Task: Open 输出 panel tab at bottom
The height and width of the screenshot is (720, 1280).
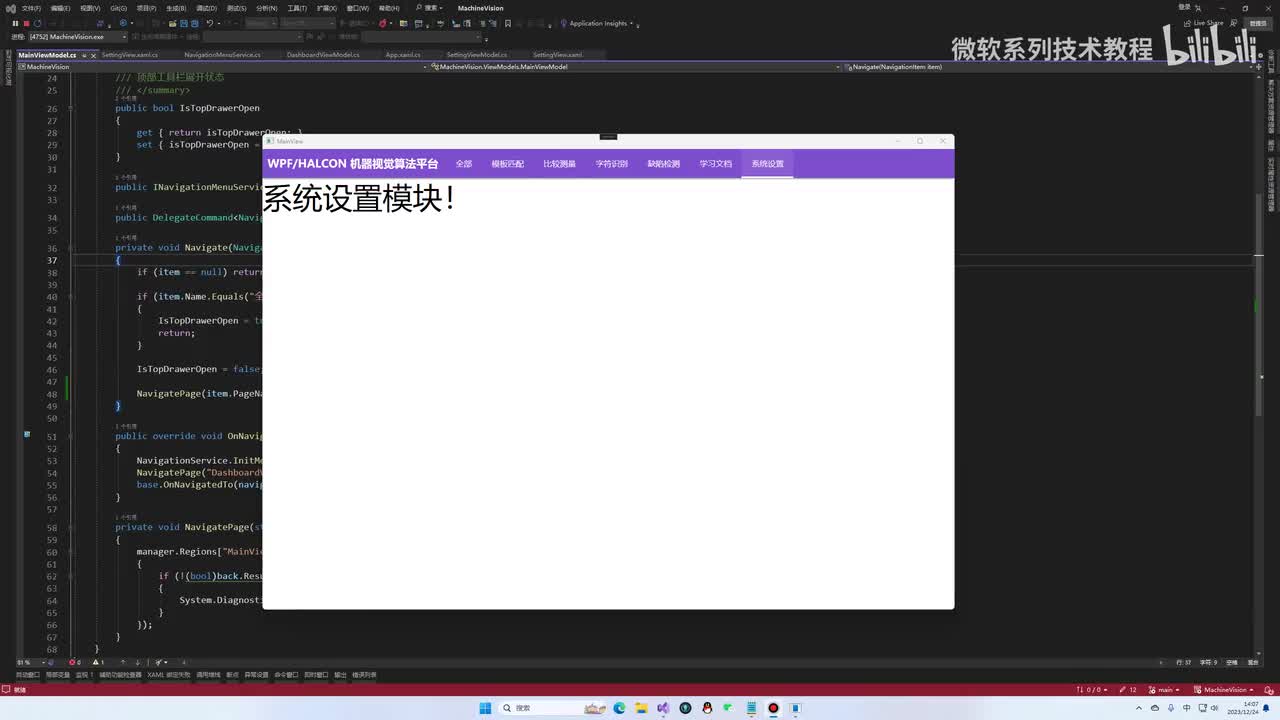Action: 340,675
